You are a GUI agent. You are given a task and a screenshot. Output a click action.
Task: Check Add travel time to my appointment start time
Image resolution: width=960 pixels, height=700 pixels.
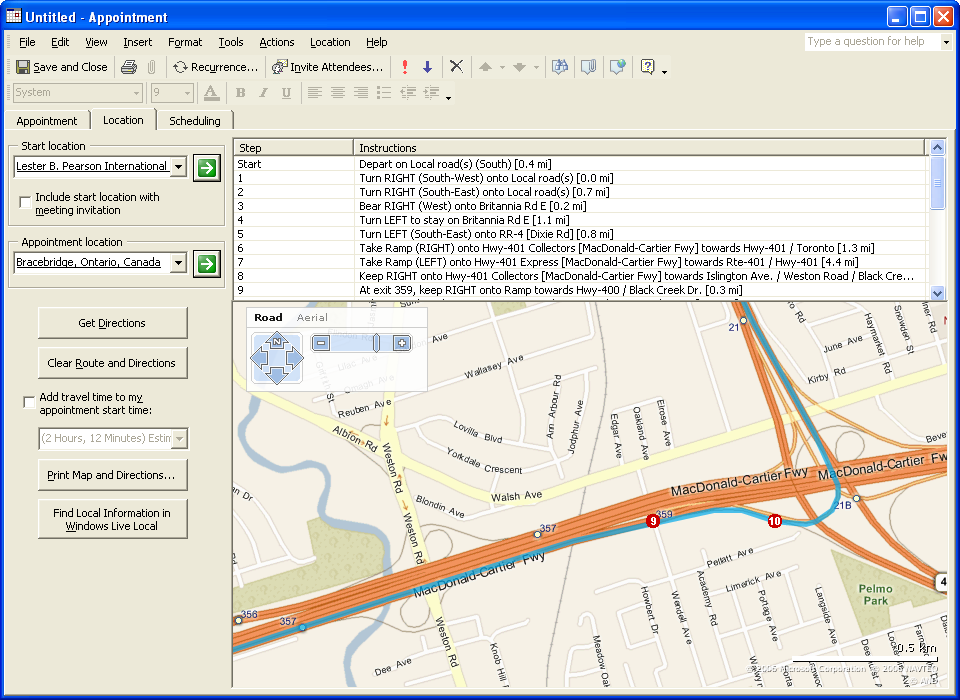(29, 402)
